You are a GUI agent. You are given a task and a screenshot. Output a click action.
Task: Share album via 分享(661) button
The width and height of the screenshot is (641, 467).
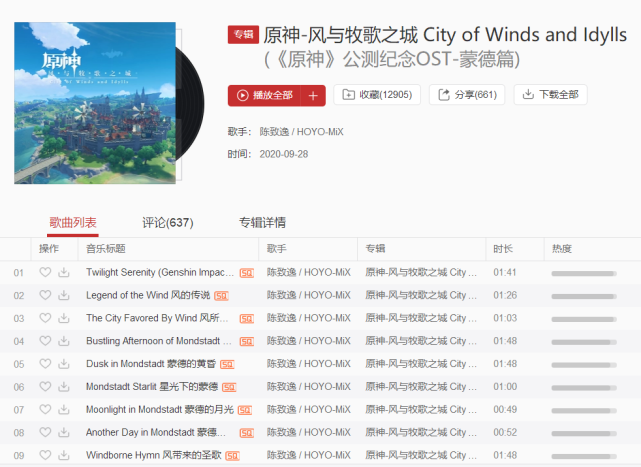coord(467,95)
